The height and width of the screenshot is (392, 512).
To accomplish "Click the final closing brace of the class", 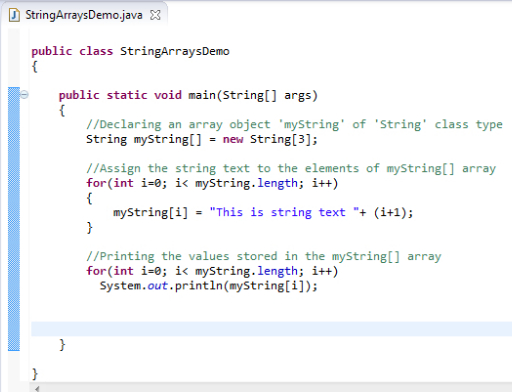I will pos(35,374).
